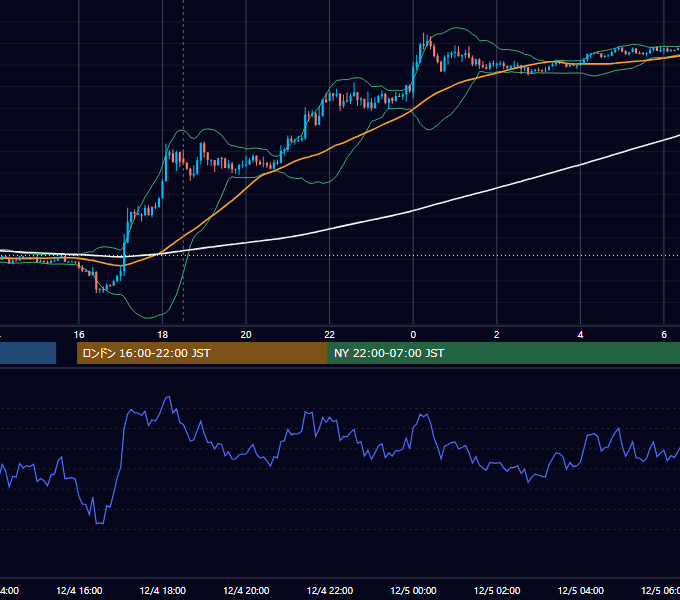The width and height of the screenshot is (680, 600).
Task: Click the 12/5 04:00 date label
Action: [581, 590]
